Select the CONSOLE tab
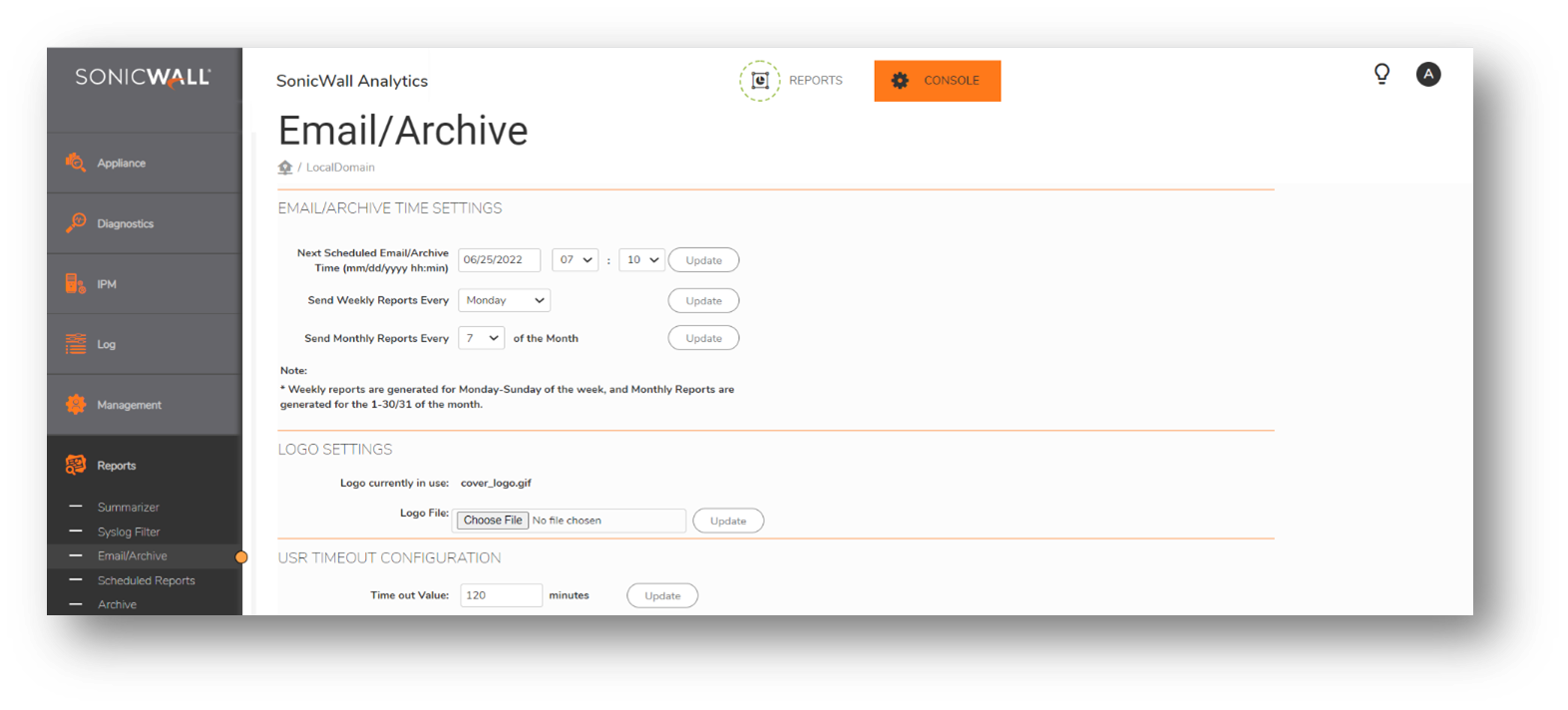 point(938,81)
